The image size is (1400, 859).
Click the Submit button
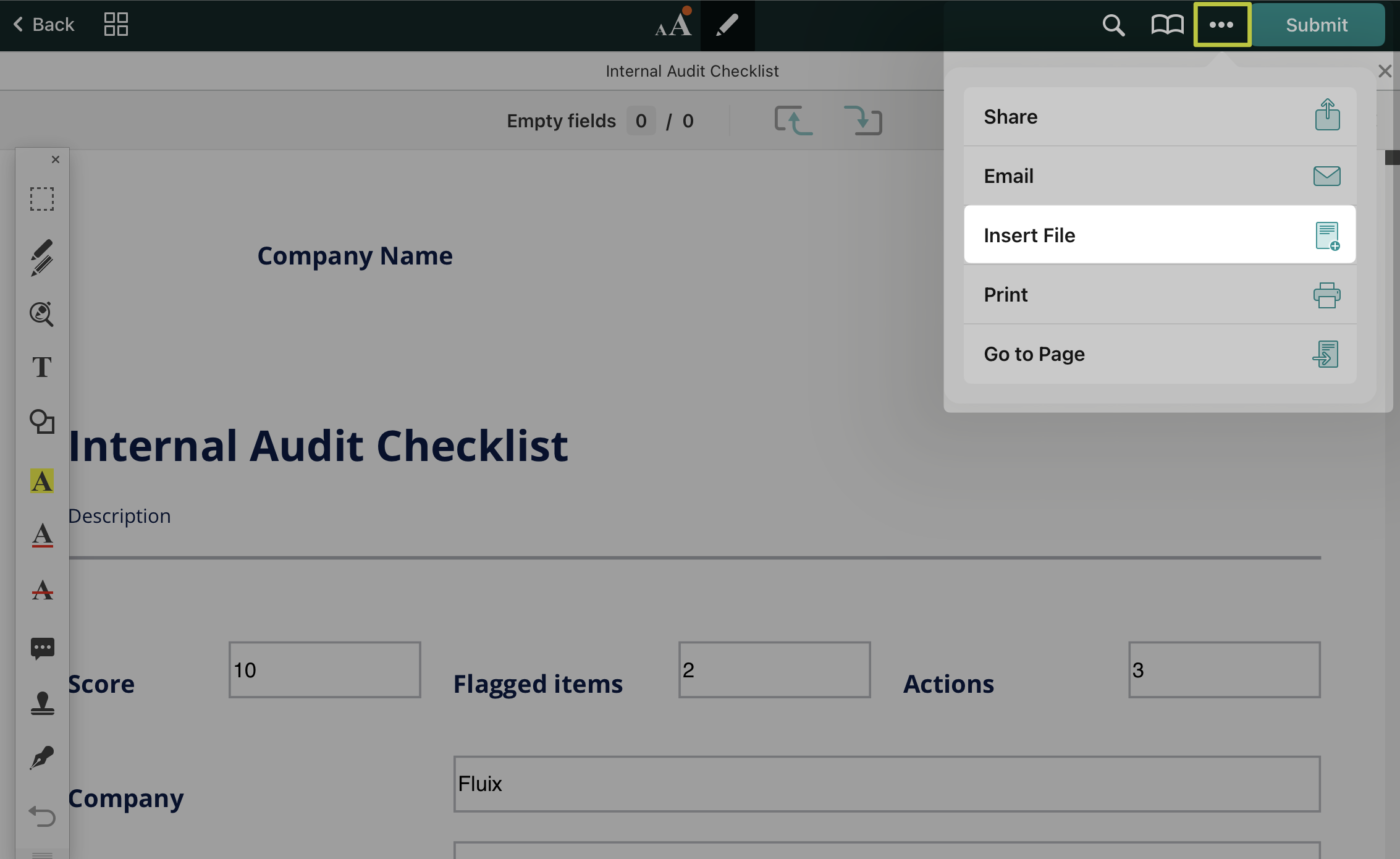(x=1317, y=25)
